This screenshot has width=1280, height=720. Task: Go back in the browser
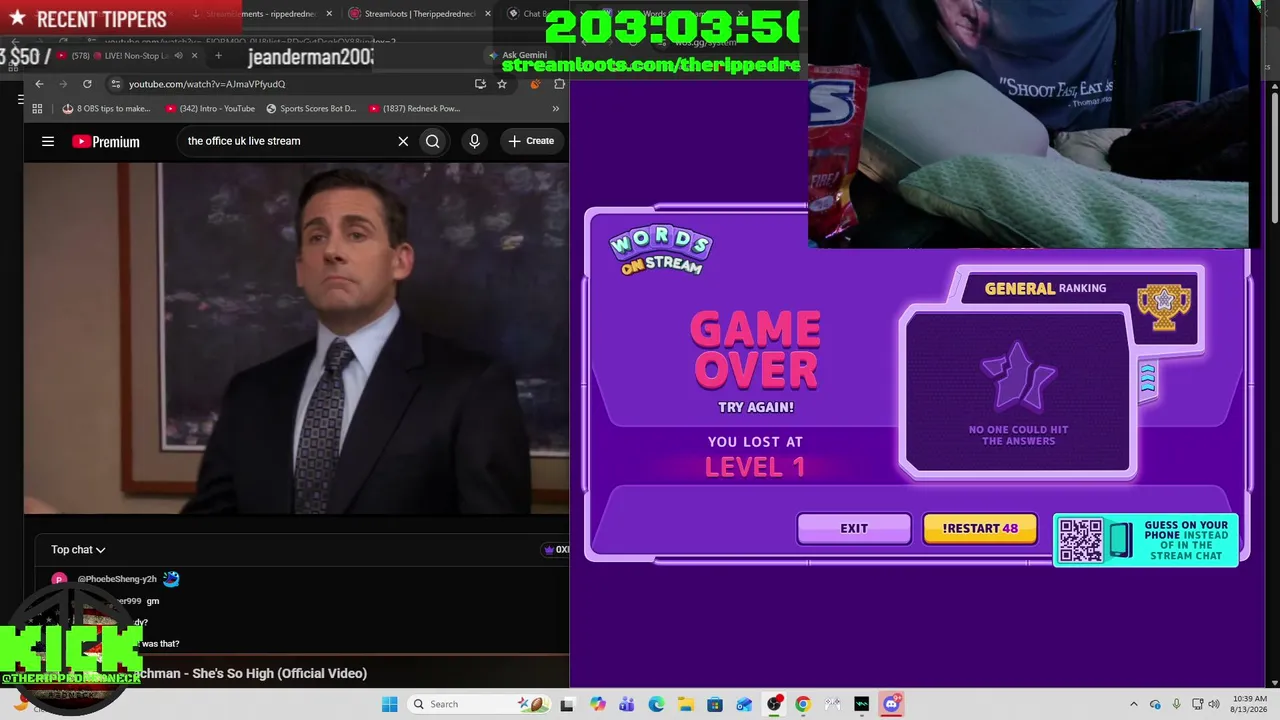click(x=39, y=84)
